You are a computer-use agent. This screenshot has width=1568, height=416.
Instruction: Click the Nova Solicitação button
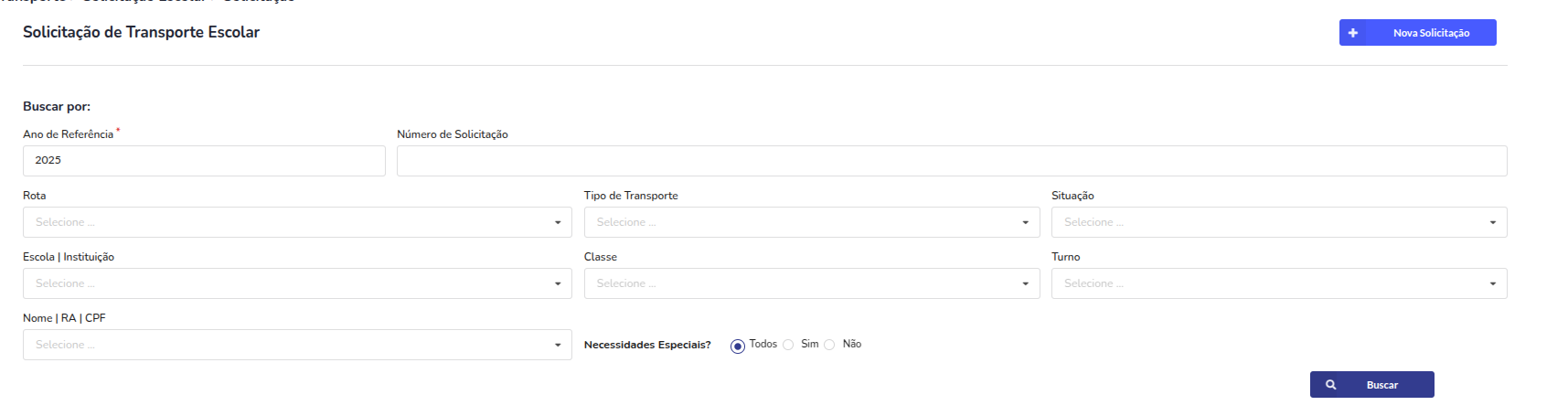pyautogui.click(x=1418, y=33)
